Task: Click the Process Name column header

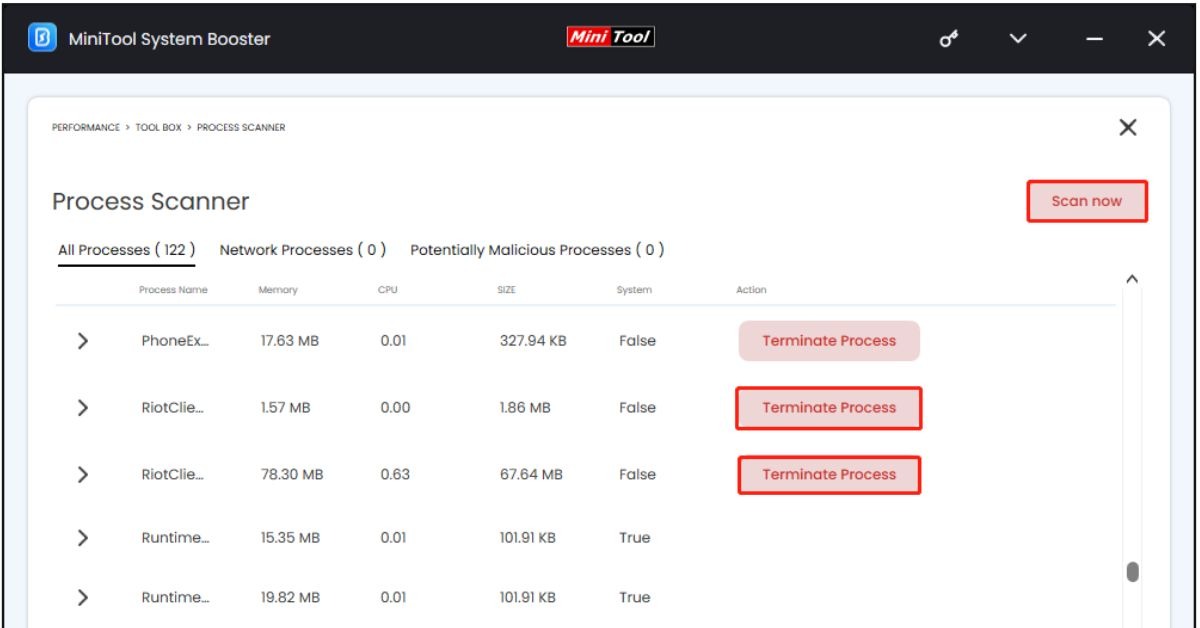Action: (173, 290)
